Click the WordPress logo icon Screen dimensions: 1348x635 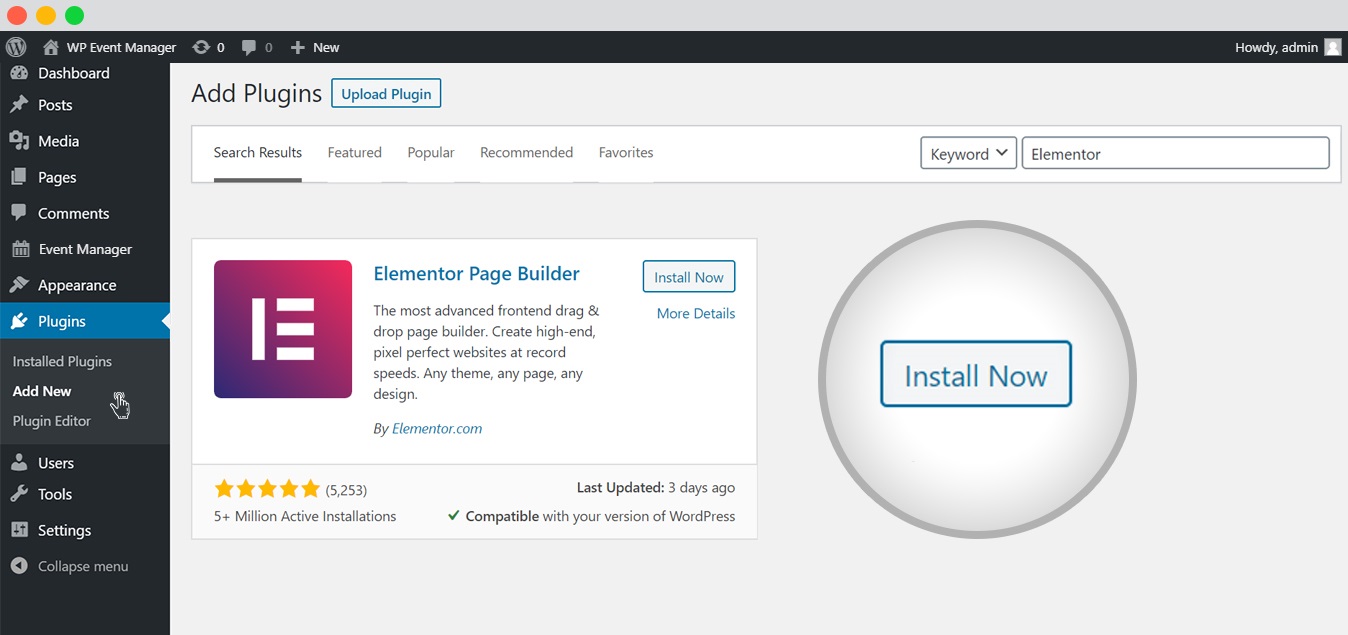pyautogui.click(x=15, y=47)
